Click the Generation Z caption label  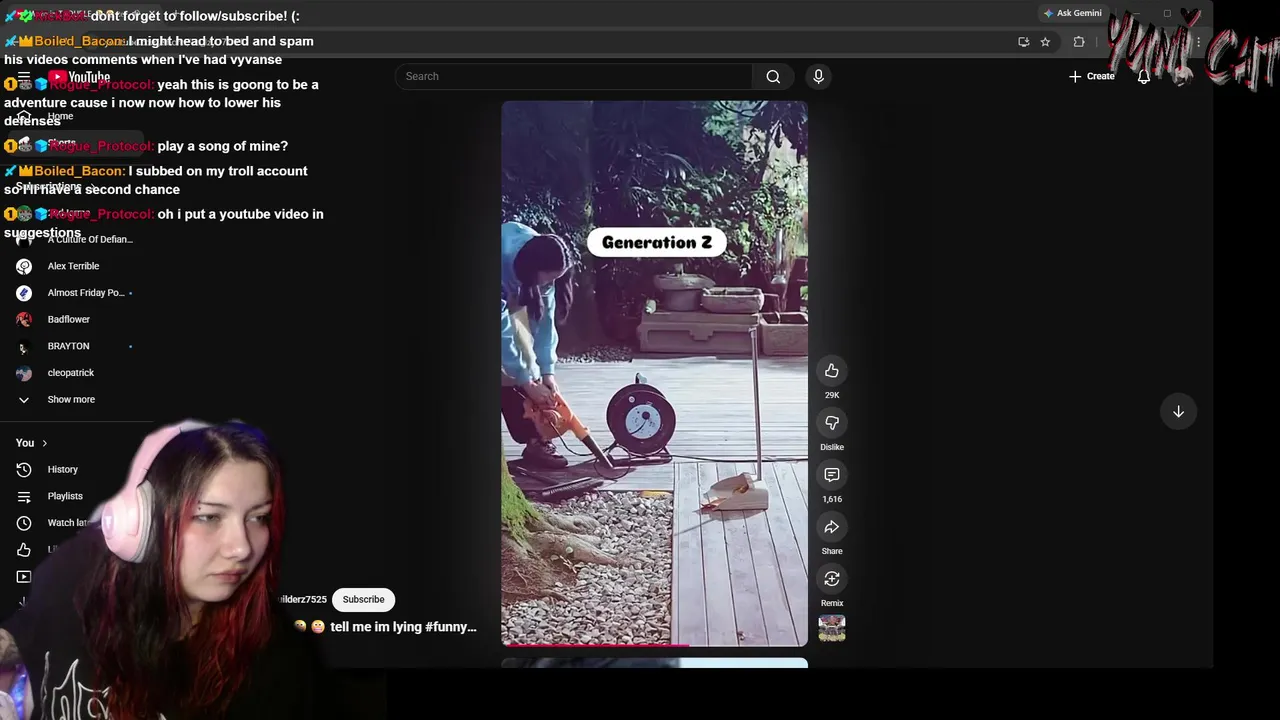coord(657,242)
